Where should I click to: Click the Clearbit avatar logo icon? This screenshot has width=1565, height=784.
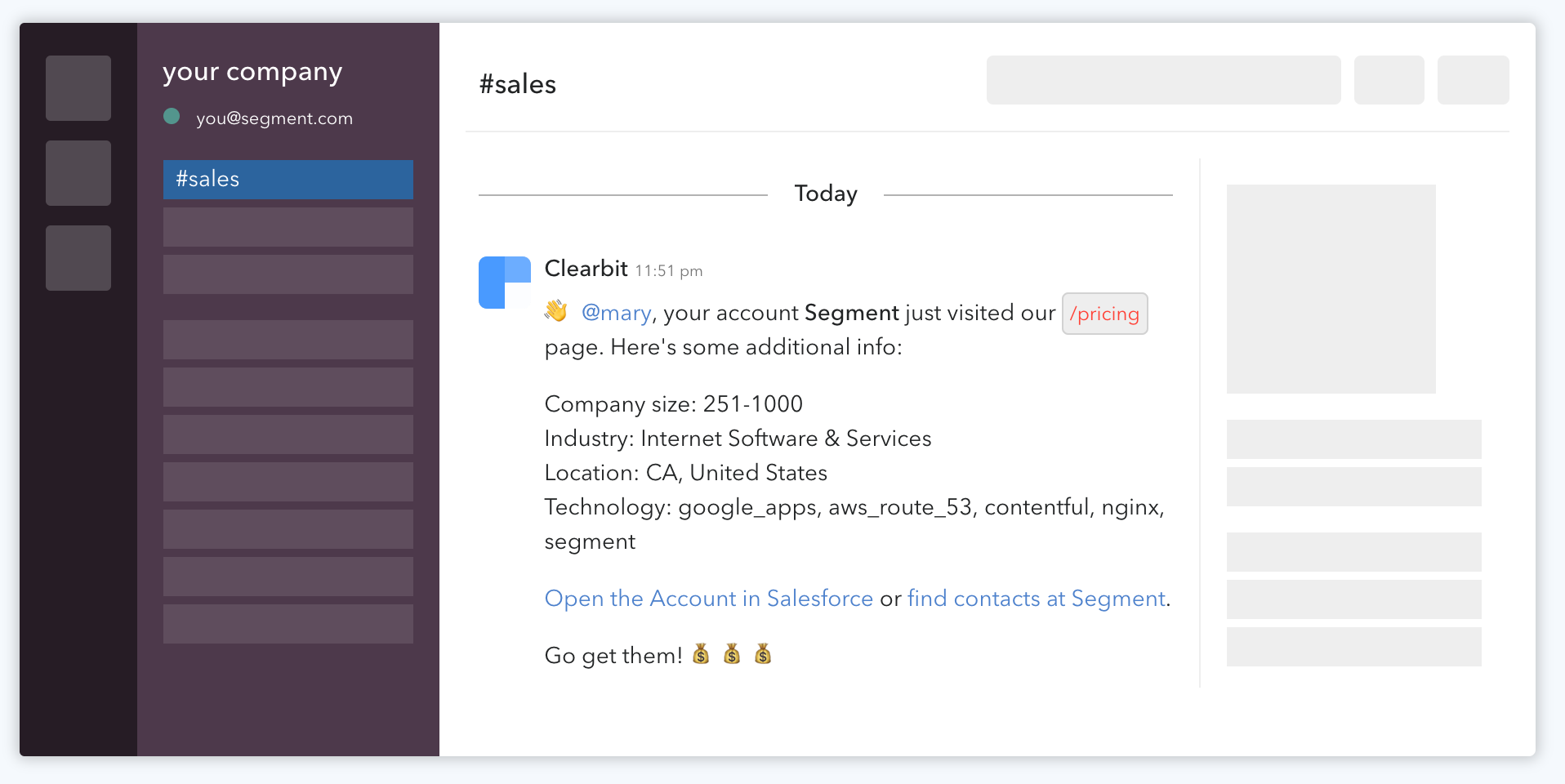pyautogui.click(x=505, y=283)
